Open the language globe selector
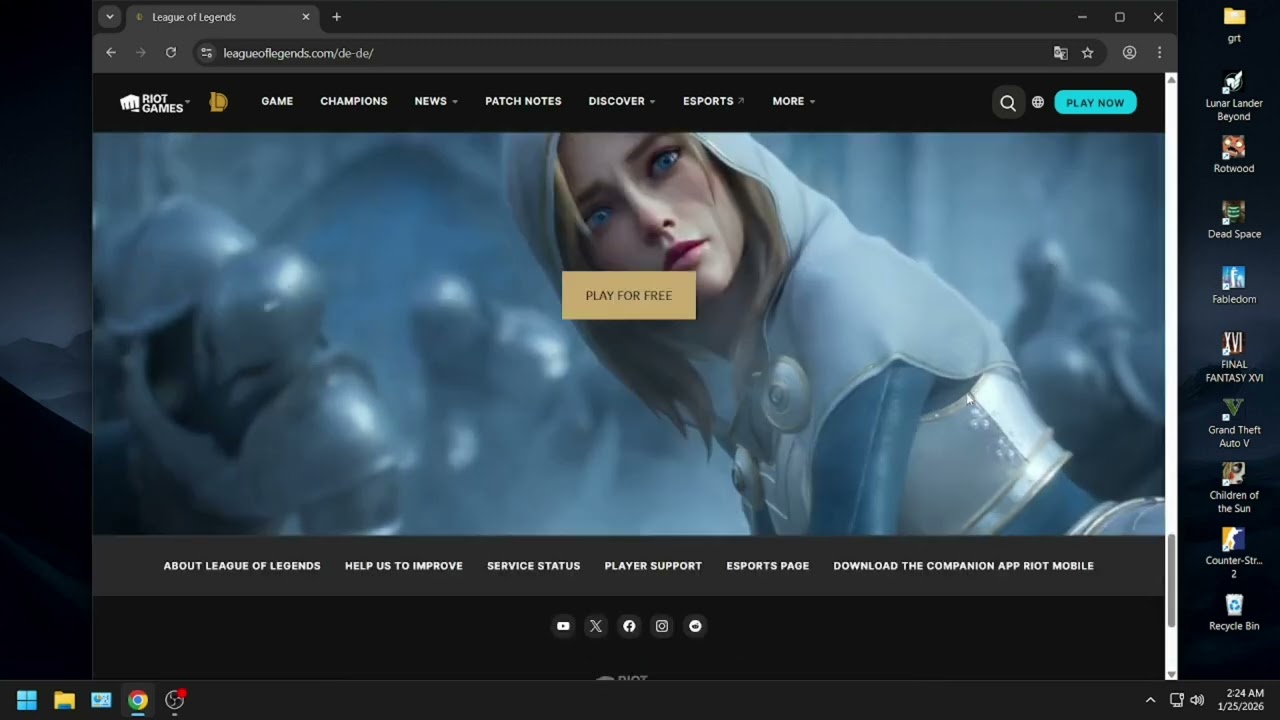 [1038, 102]
